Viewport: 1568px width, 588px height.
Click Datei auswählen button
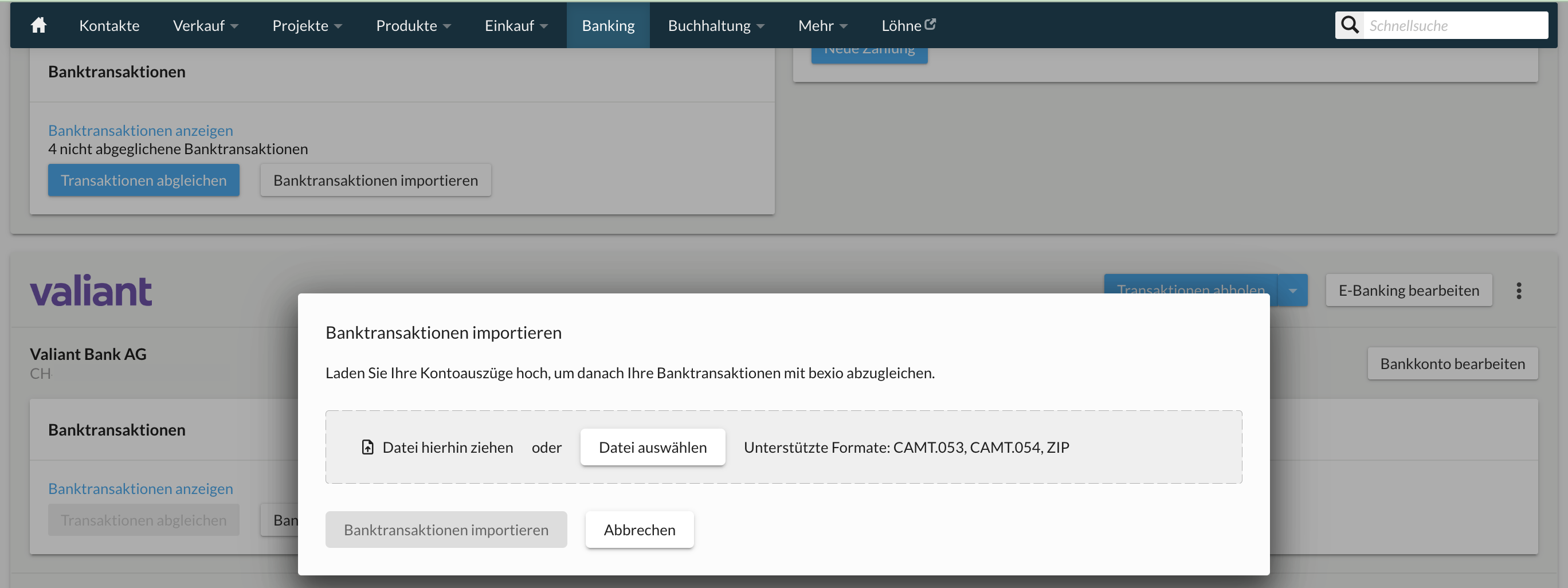(x=653, y=448)
